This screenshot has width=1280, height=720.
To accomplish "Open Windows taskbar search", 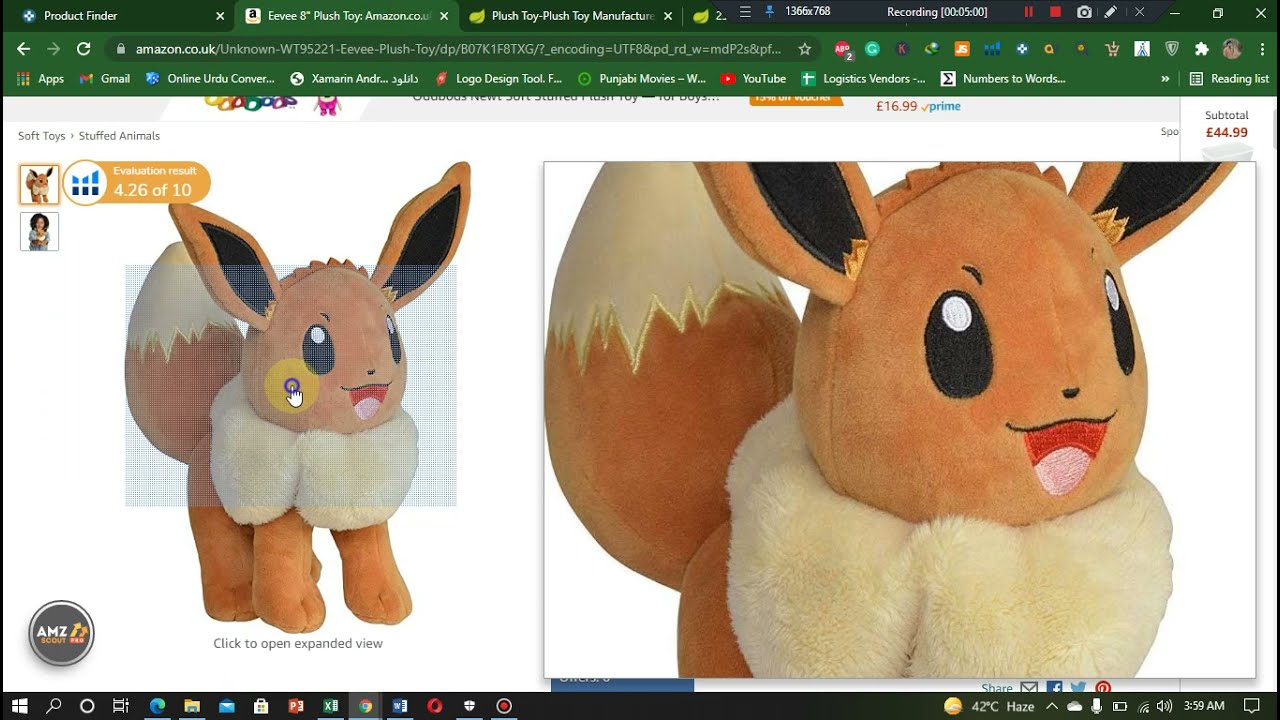I will point(54,706).
